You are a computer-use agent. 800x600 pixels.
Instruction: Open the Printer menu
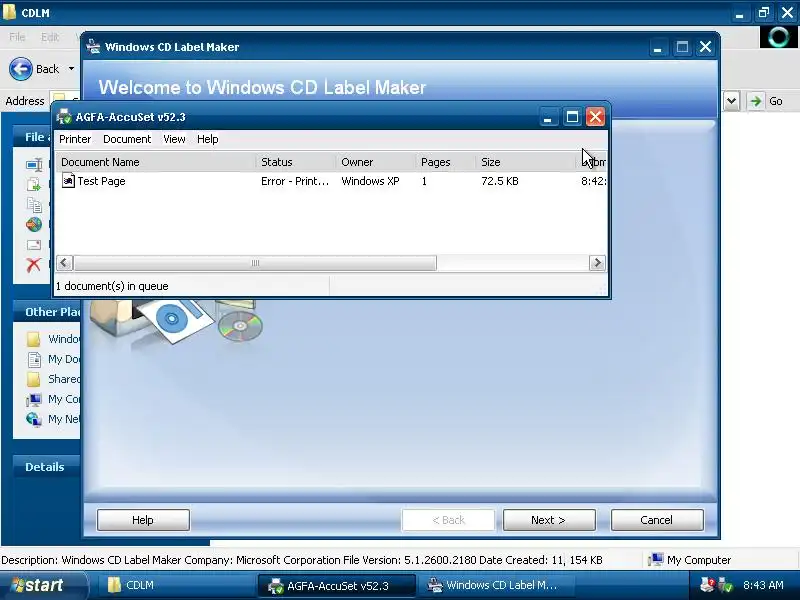click(75, 139)
